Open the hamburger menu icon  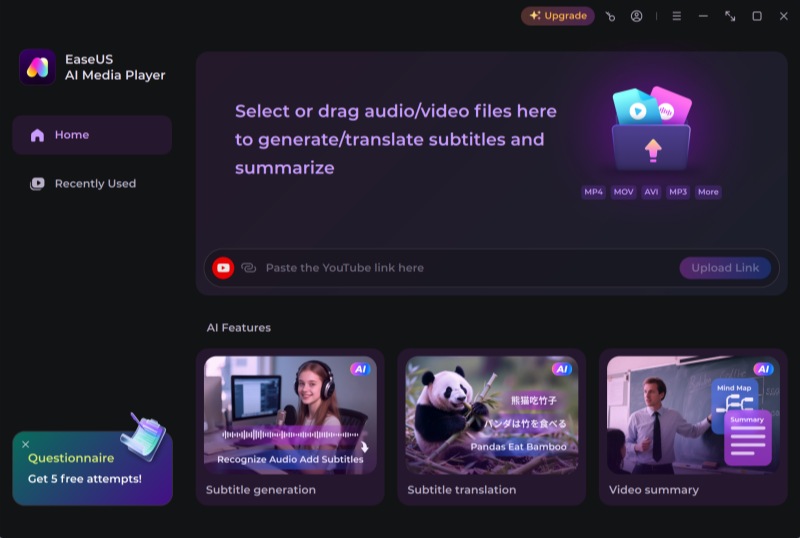tap(677, 16)
